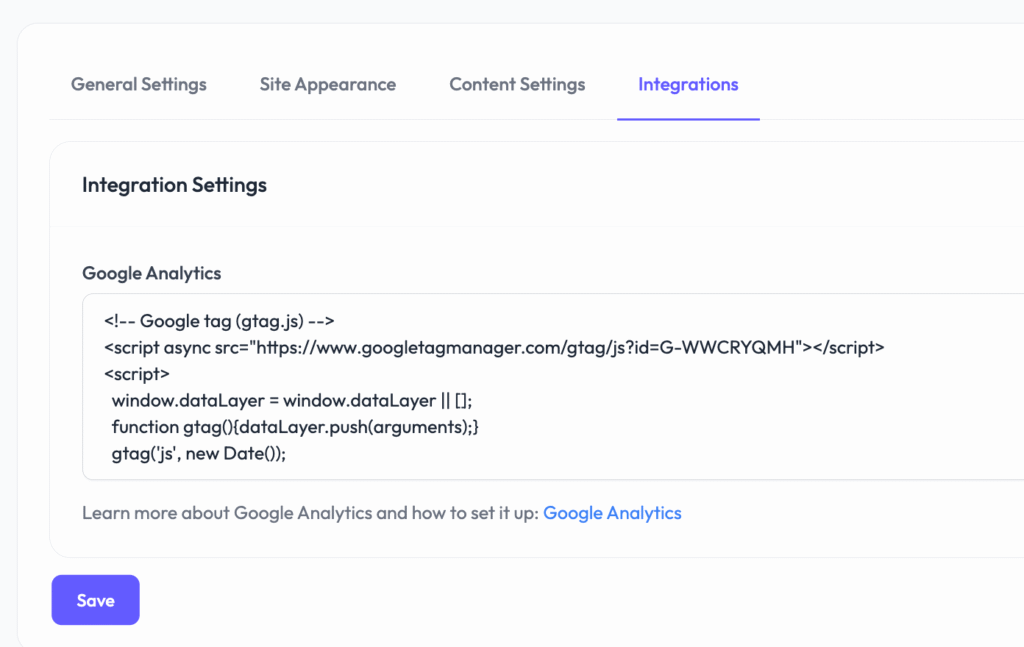Click the script src line with G-WWCRYQMH
This screenshot has height=647, width=1024.
pos(494,347)
